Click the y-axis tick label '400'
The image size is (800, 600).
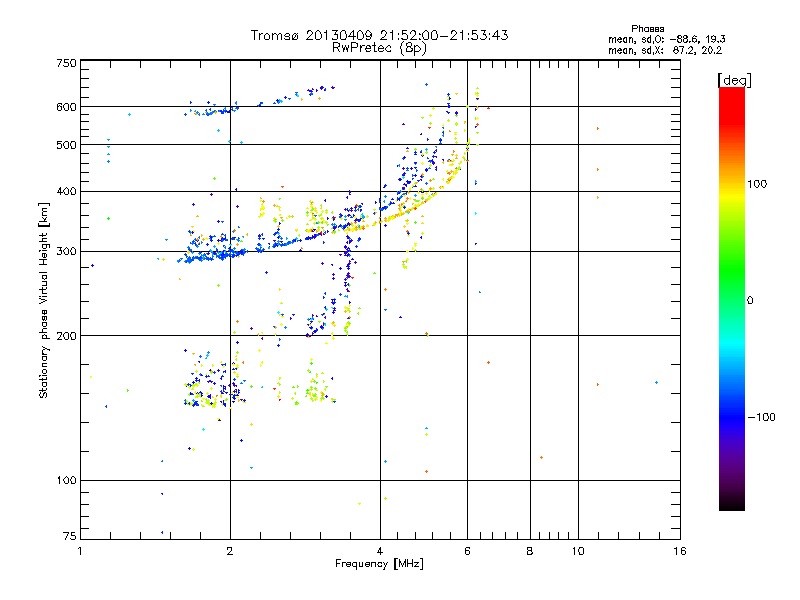pos(67,191)
